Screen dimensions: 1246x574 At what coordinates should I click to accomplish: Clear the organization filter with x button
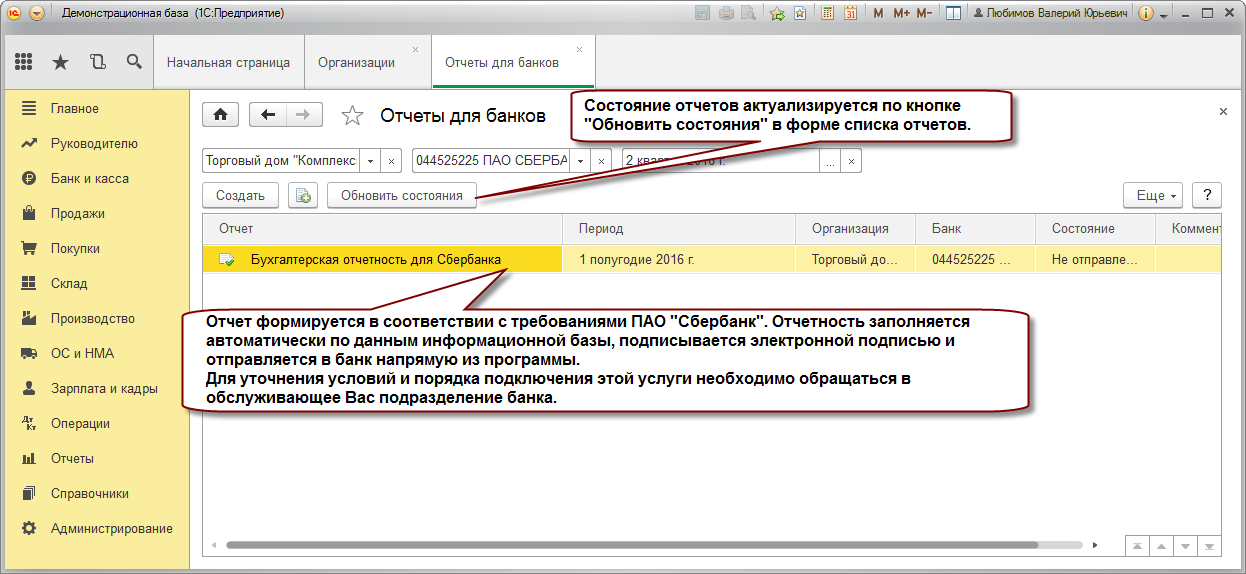click(392, 161)
